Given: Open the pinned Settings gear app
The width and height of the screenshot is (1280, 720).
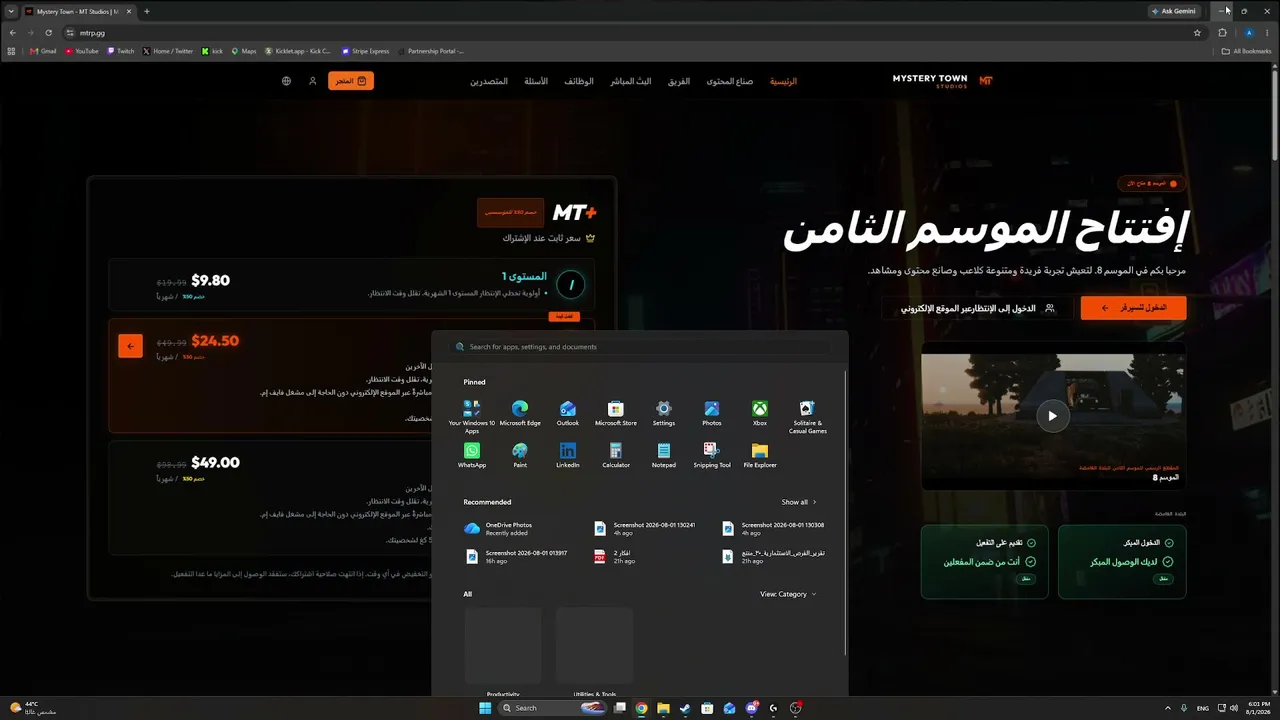Looking at the screenshot, I should (x=664, y=414).
